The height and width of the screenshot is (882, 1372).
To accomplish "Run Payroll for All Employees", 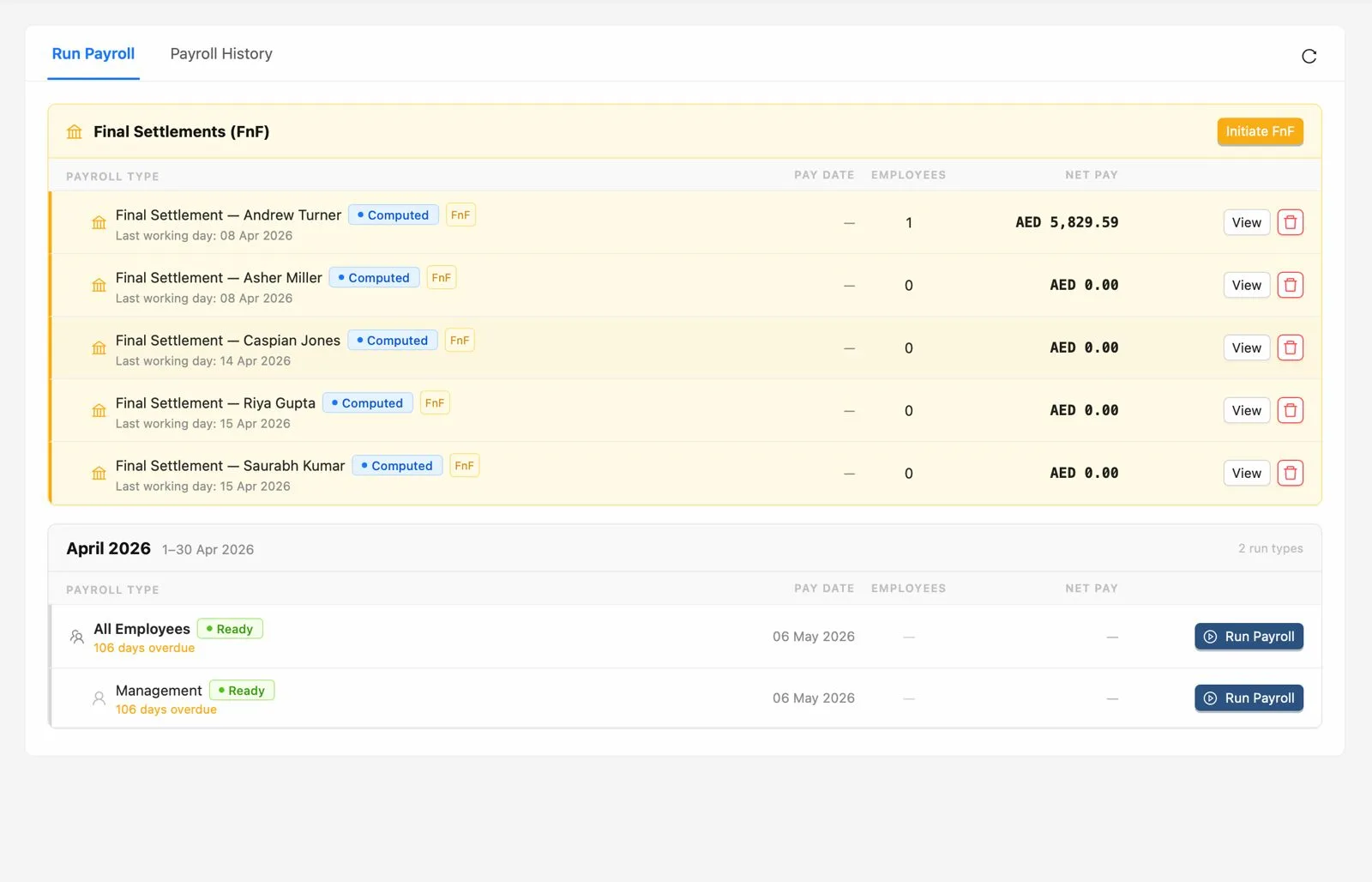I will [1249, 637].
